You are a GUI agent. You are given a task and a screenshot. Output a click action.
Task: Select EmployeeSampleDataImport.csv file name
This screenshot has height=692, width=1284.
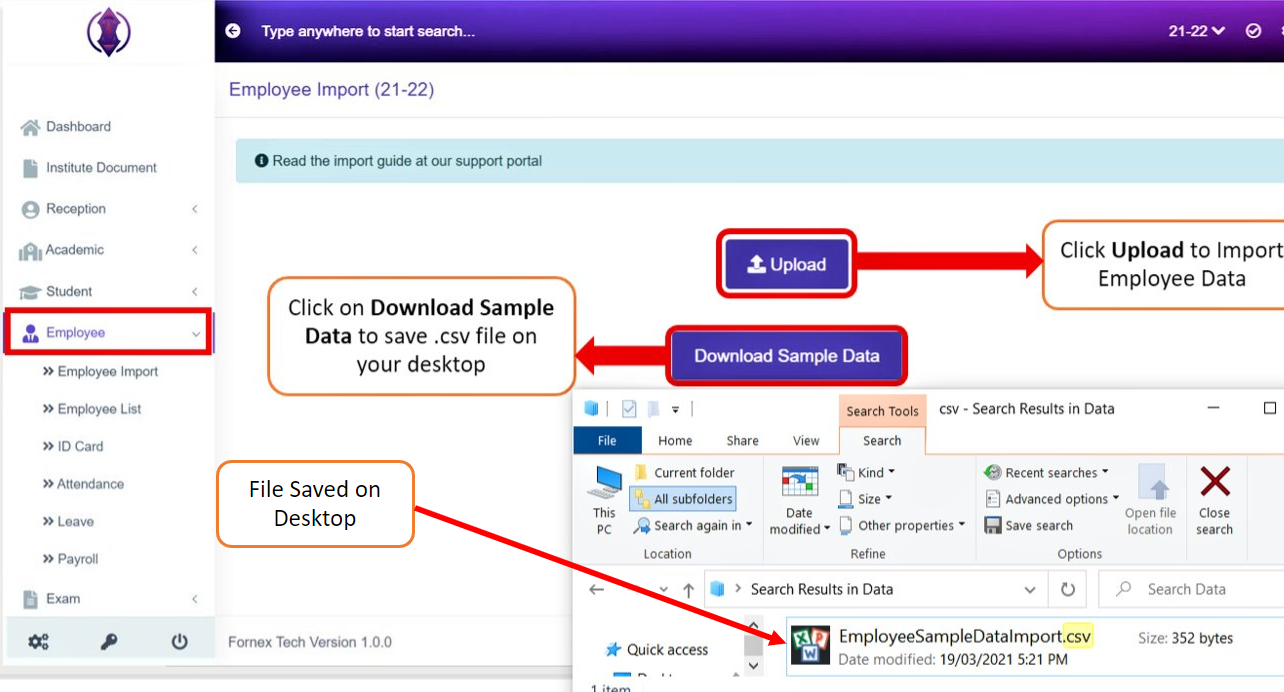pos(965,637)
